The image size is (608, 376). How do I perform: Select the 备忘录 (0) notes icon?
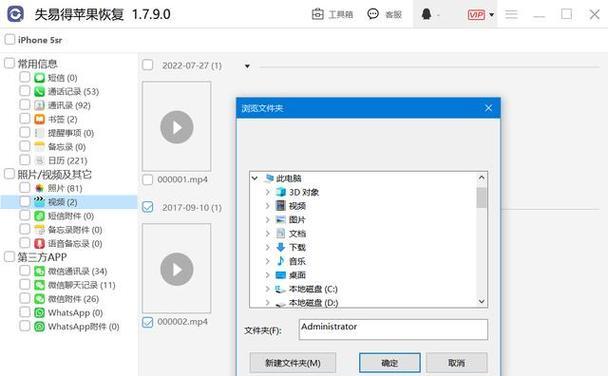coord(40,147)
